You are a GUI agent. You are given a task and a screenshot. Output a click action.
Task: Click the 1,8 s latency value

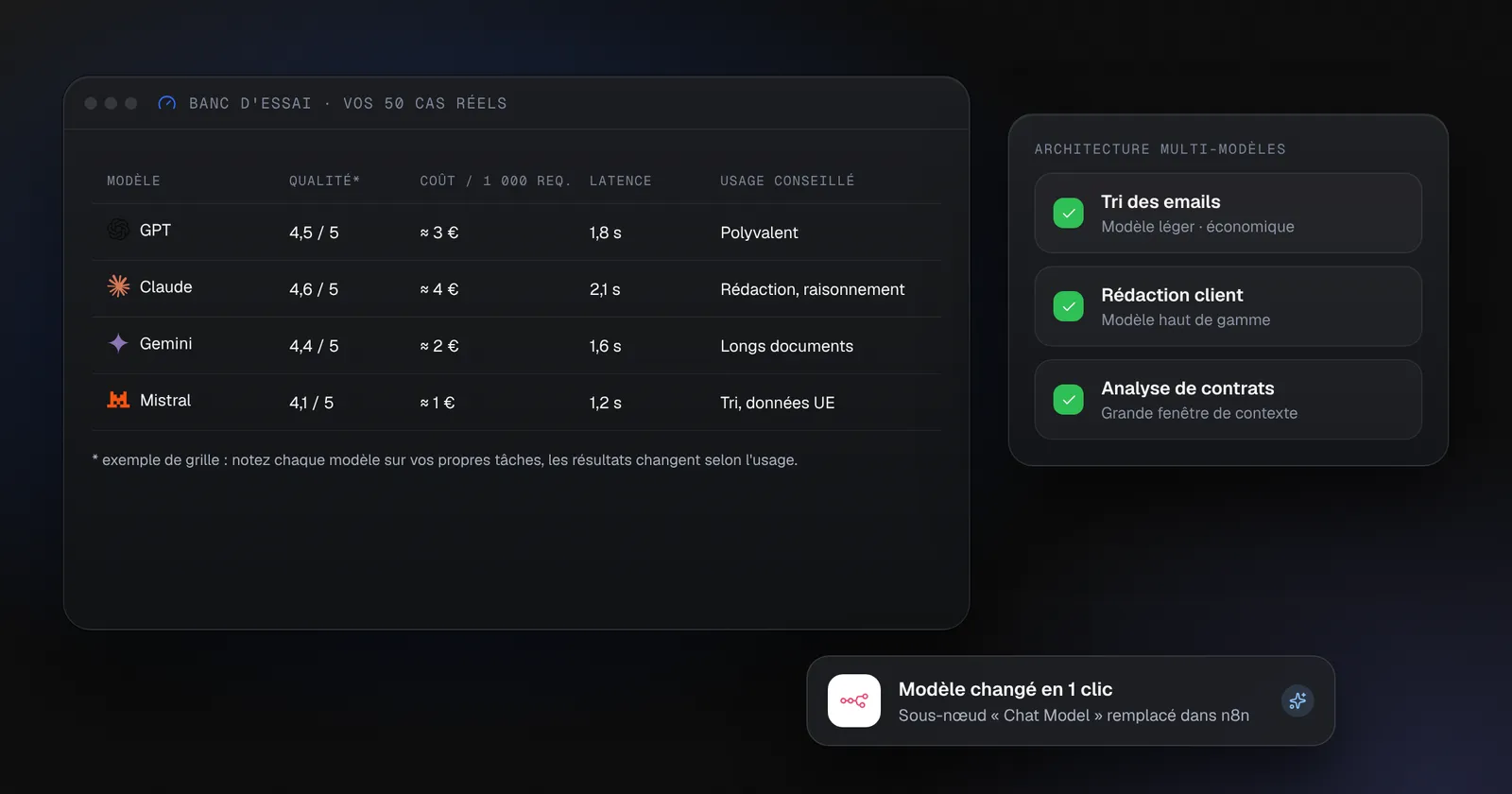tap(605, 233)
